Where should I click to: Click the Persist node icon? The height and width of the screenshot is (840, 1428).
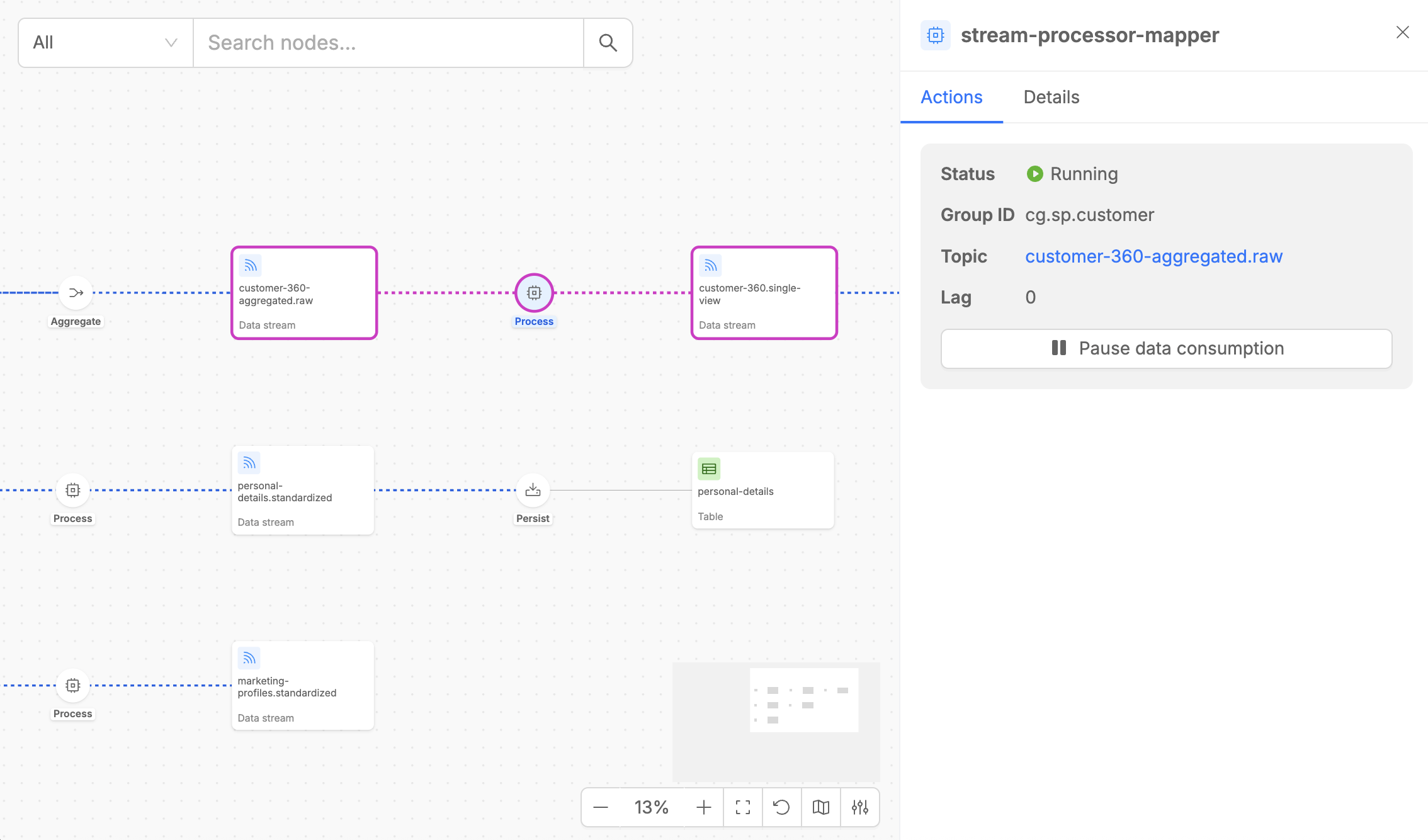click(x=533, y=490)
